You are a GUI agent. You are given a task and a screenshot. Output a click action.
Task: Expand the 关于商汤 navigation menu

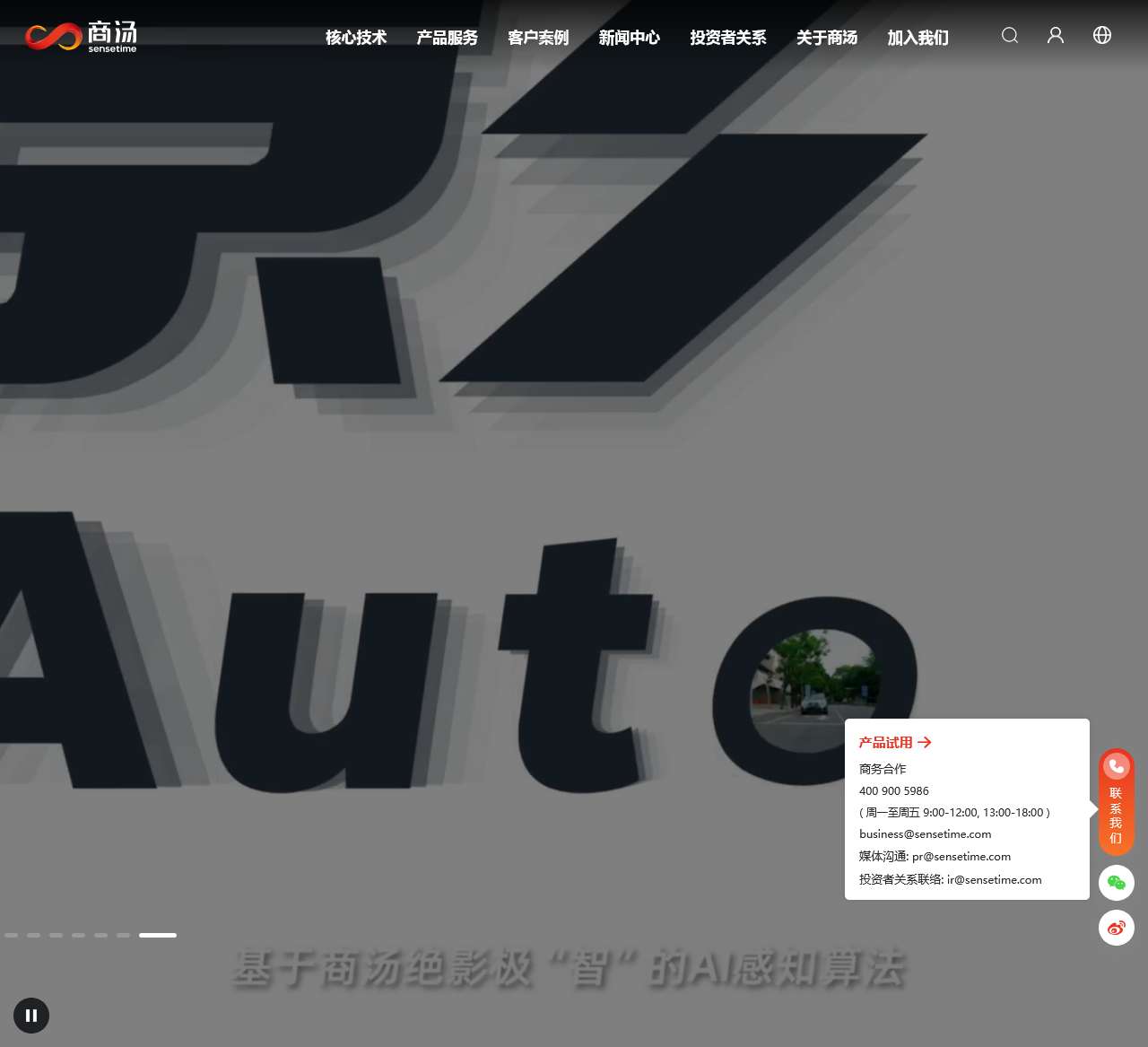pyautogui.click(x=827, y=38)
